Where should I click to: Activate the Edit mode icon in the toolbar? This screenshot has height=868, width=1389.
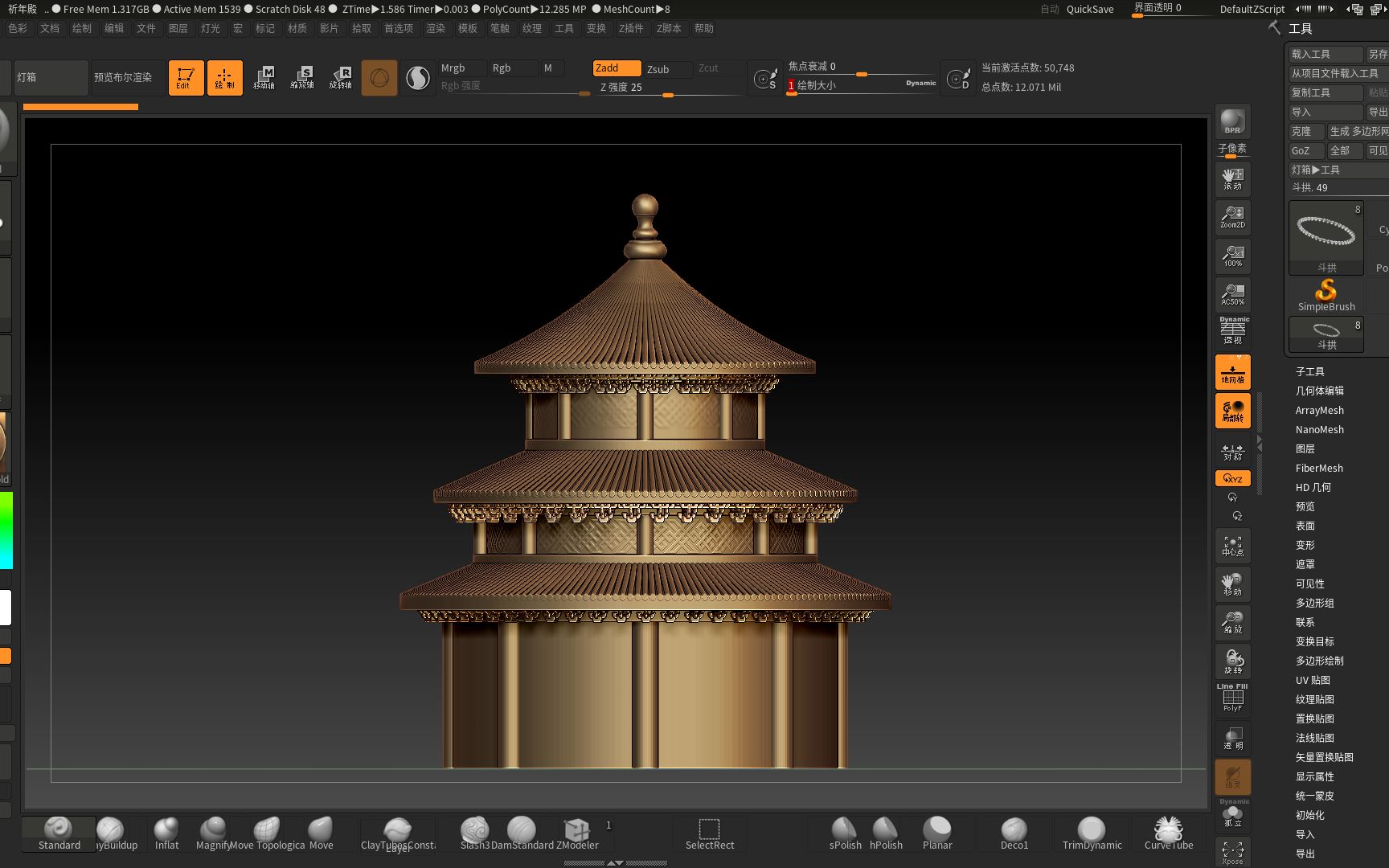pos(186,77)
